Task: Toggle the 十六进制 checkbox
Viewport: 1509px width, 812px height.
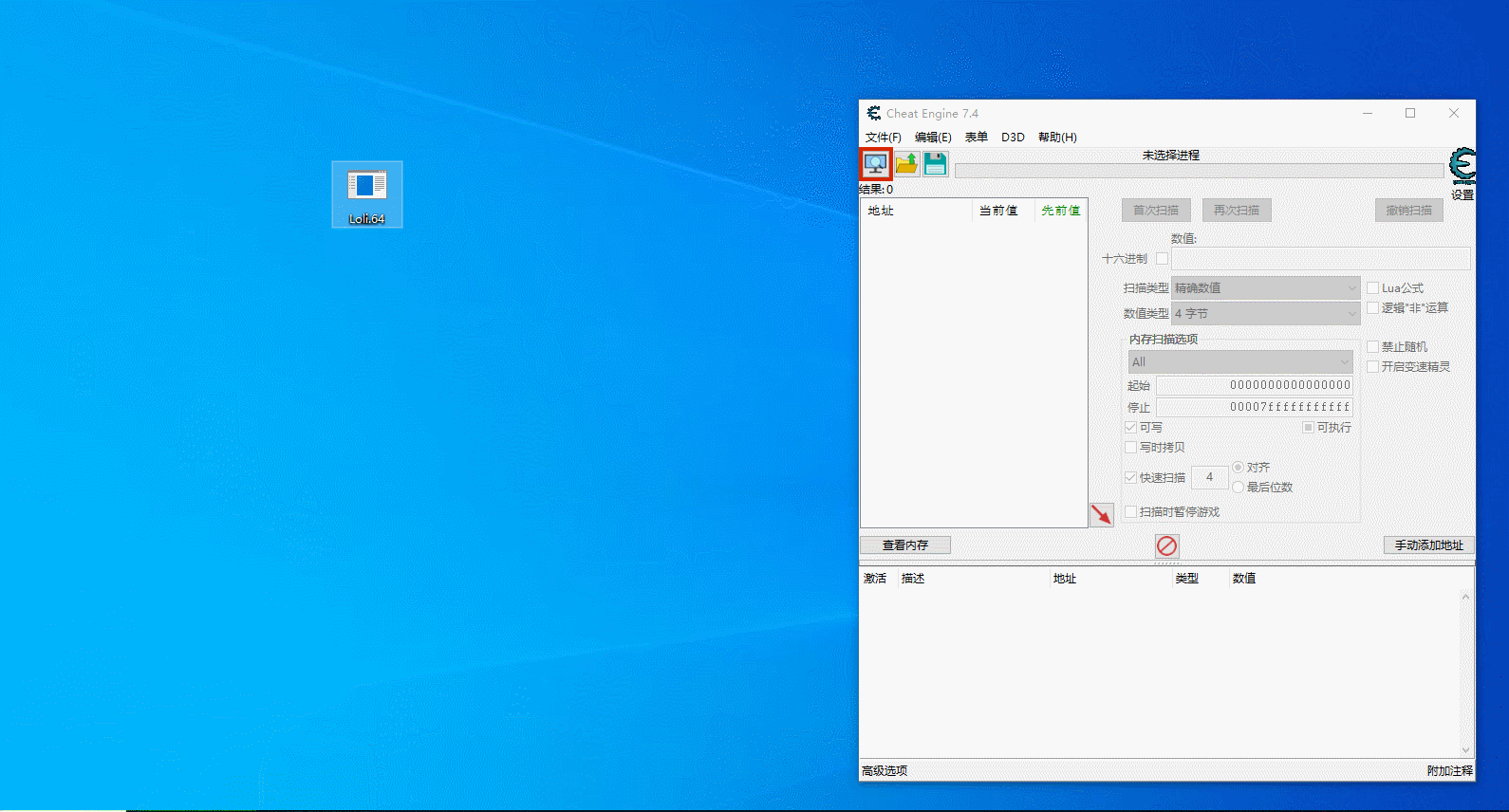Action: [1162, 259]
